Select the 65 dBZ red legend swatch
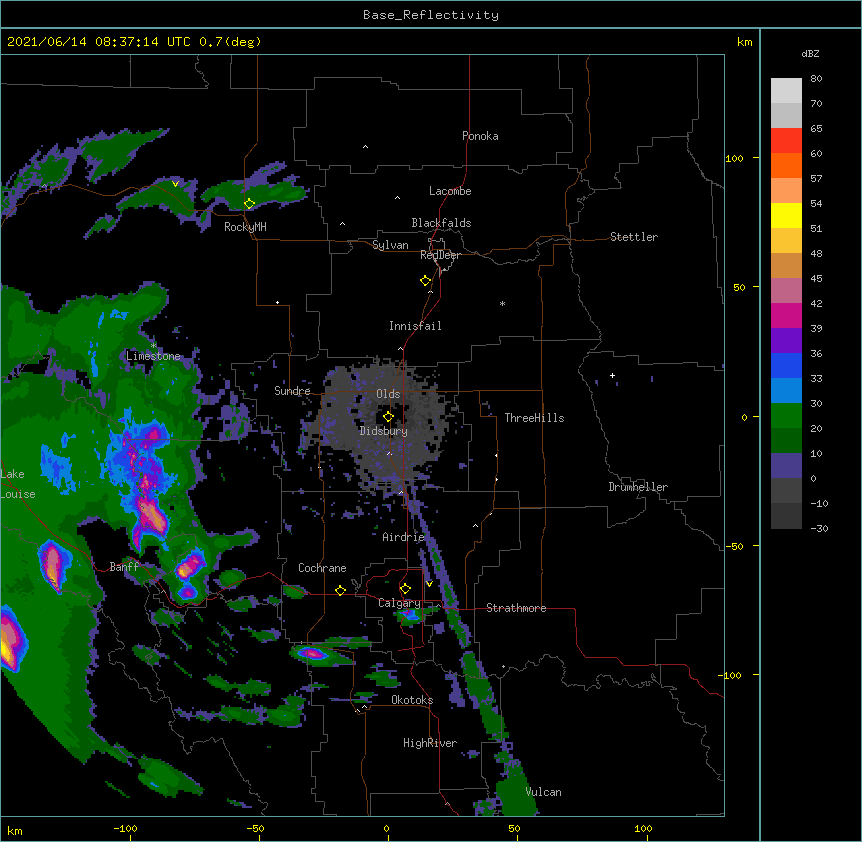Image resolution: width=862 pixels, height=842 pixels. 786,140
